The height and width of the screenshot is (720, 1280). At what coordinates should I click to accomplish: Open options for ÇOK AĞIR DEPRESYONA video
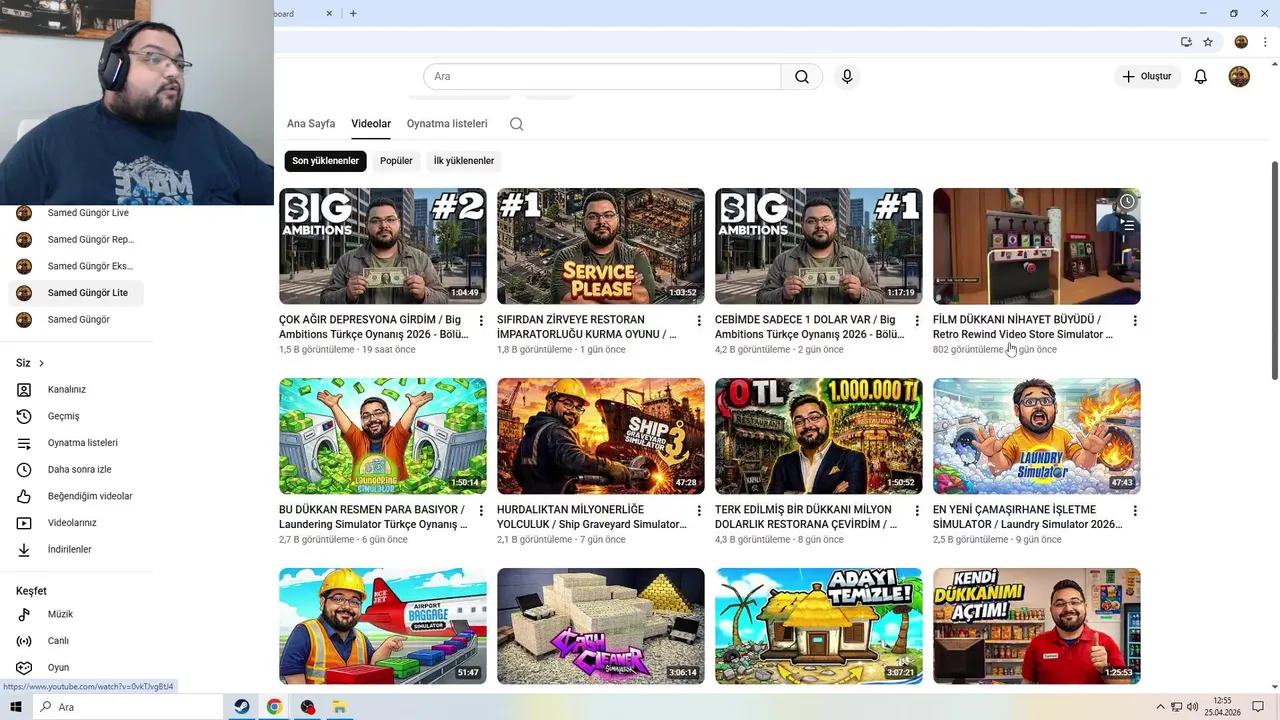pyautogui.click(x=481, y=321)
